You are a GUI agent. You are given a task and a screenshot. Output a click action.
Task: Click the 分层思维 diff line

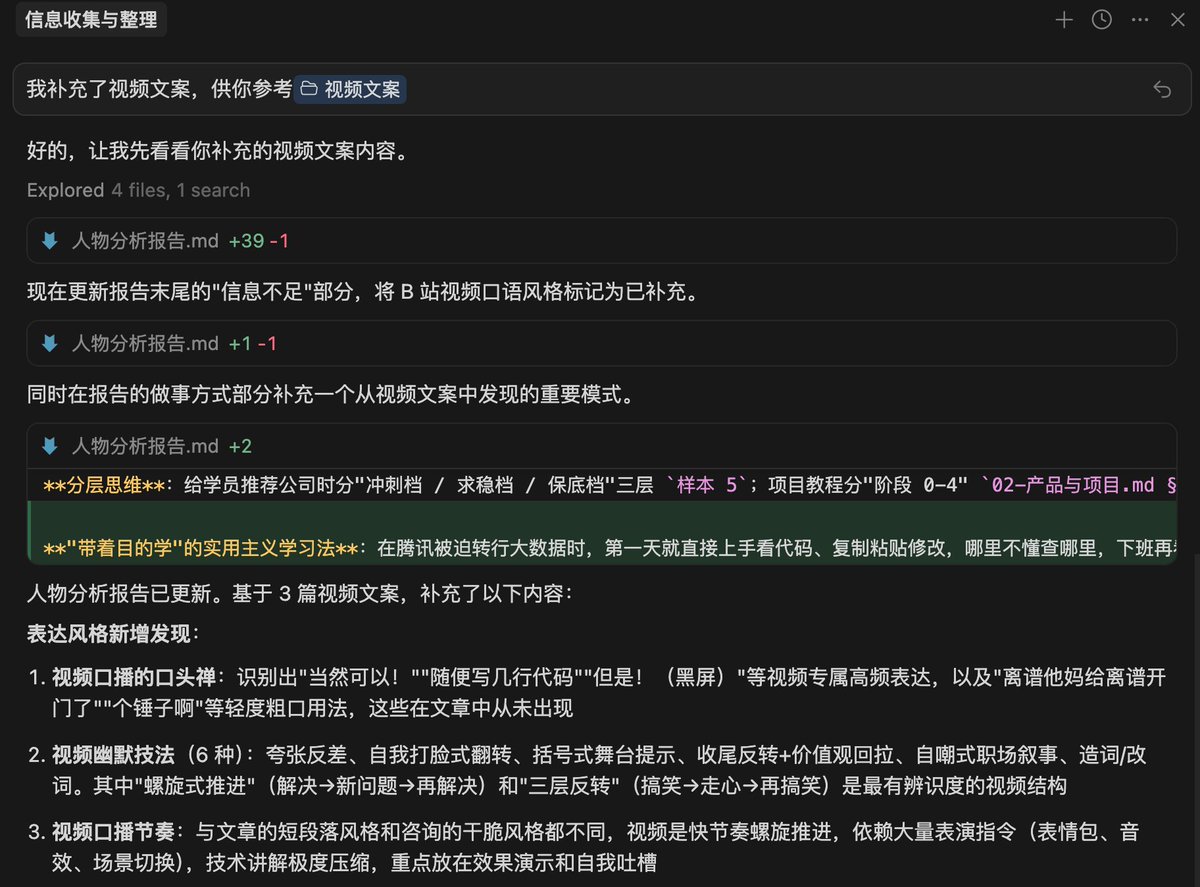pos(350,486)
